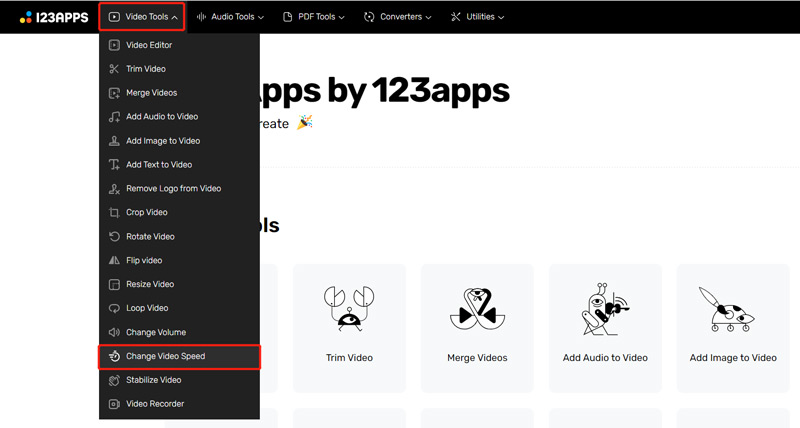Click the Video Recorder icon
Viewport: 800px width, 428px height.
click(114, 404)
